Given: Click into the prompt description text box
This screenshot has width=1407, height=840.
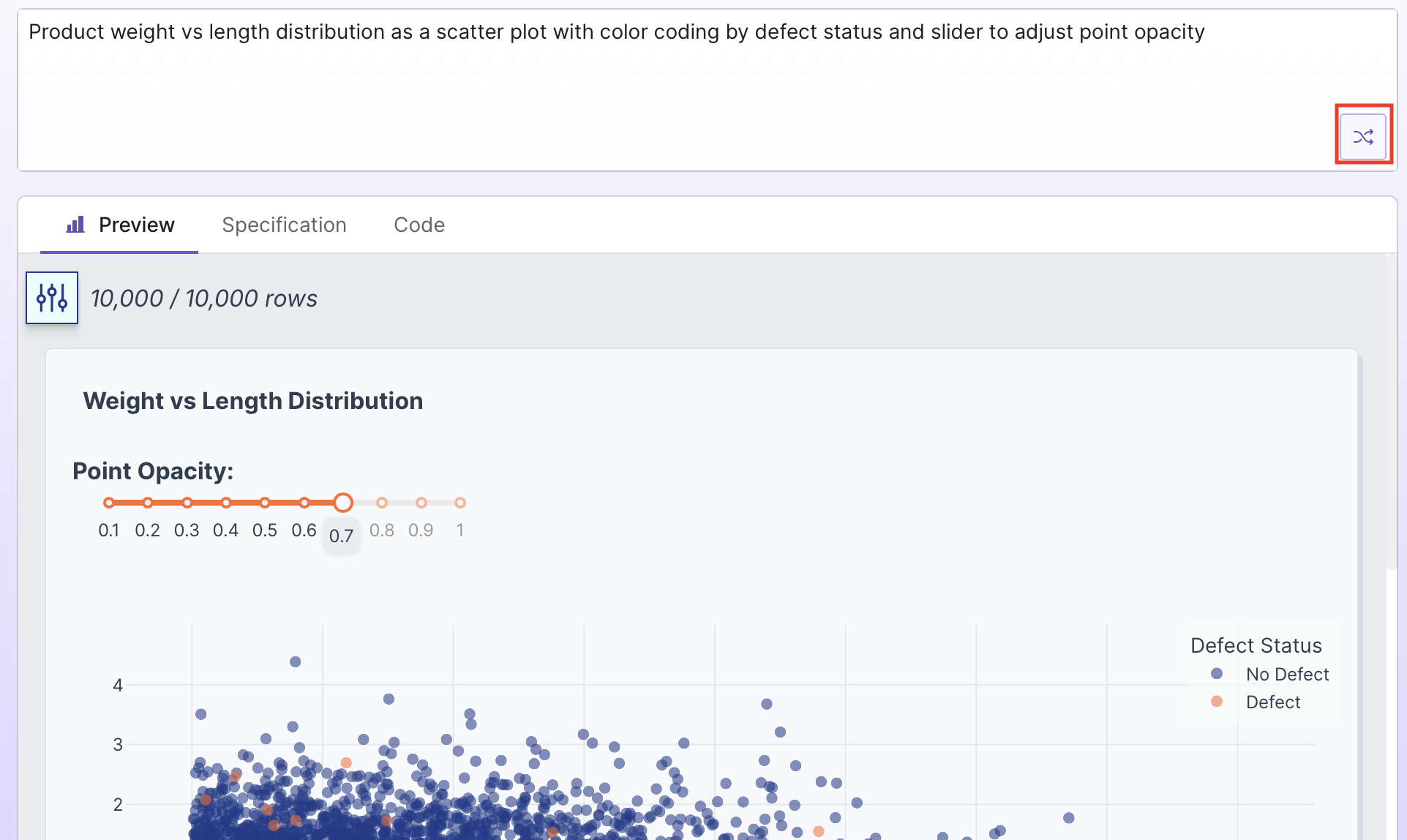Looking at the screenshot, I should [x=659, y=80].
